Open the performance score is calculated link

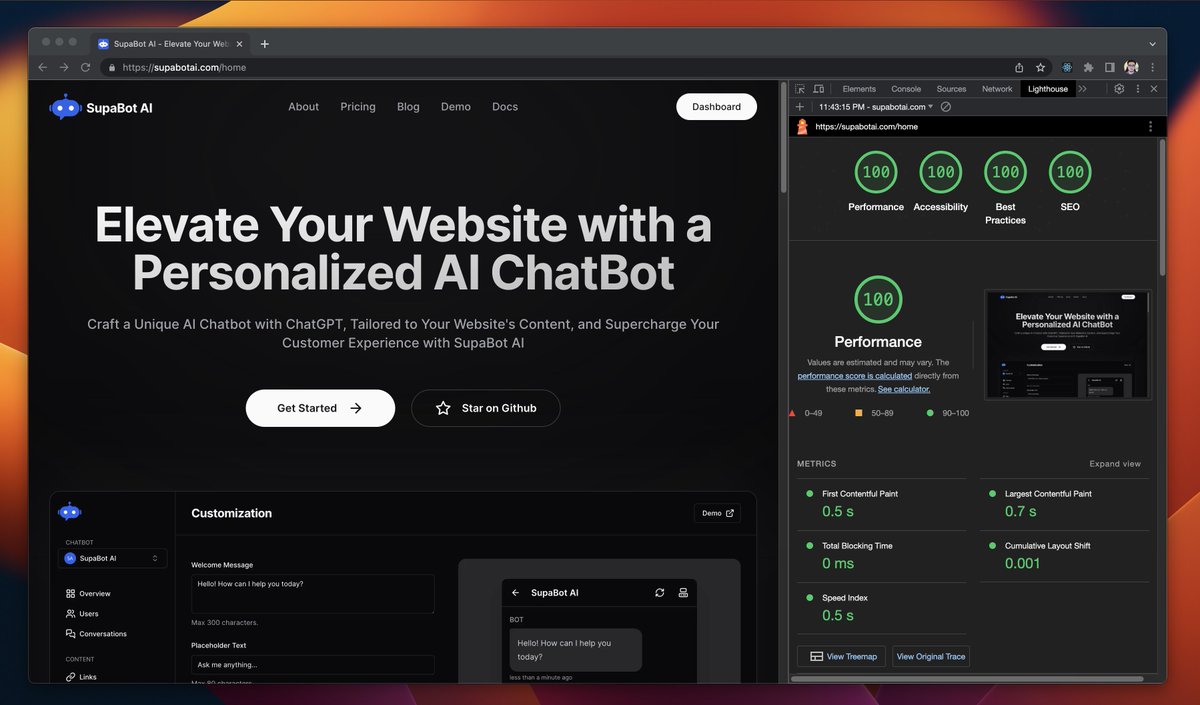click(854, 376)
